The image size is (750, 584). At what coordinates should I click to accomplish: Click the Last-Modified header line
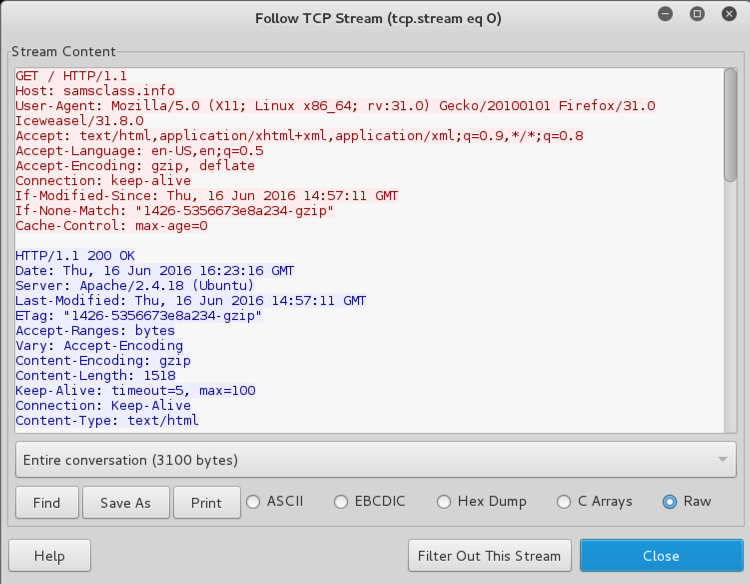tap(191, 300)
